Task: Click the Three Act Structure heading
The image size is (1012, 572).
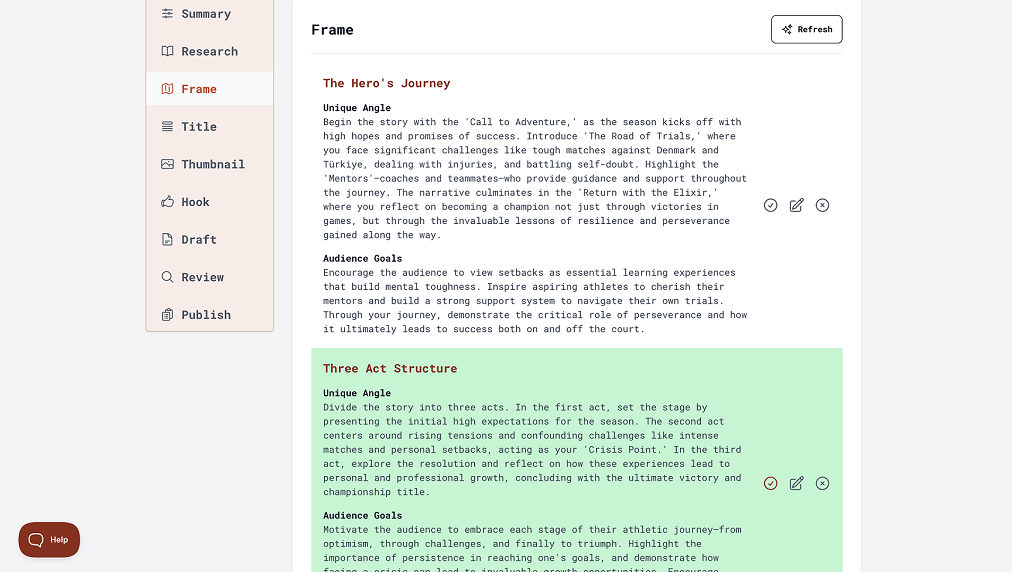Action: [390, 368]
